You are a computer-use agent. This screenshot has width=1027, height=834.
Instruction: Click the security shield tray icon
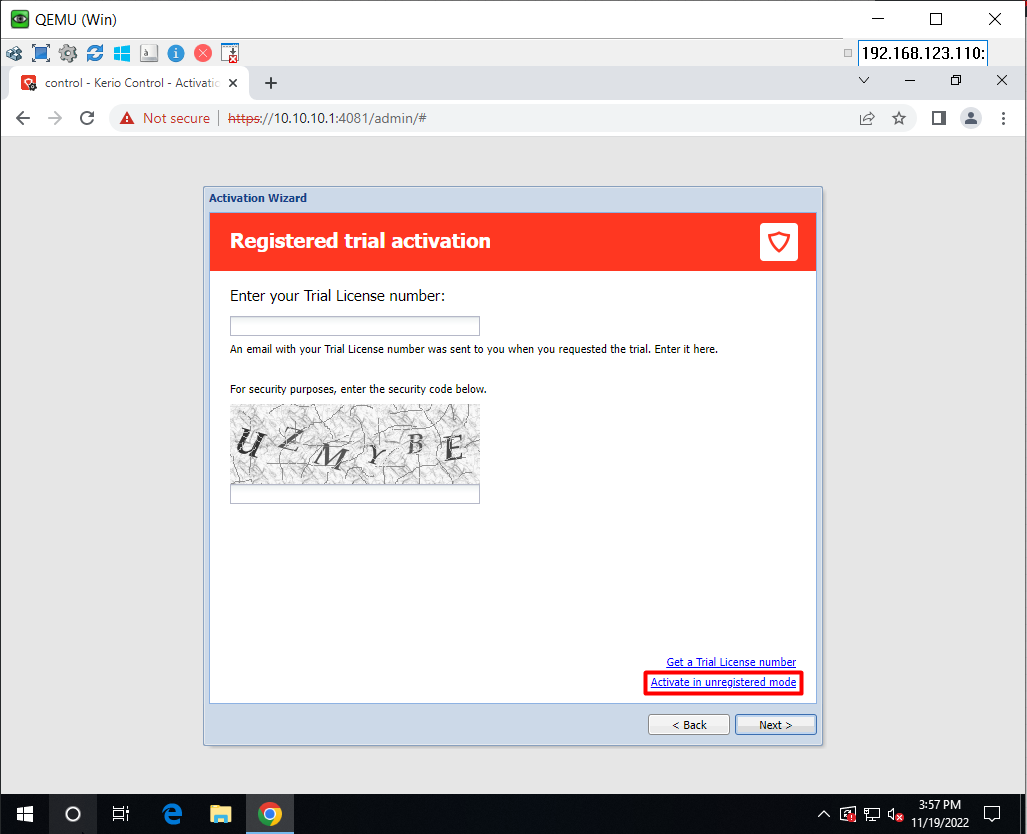[x=848, y=814]
